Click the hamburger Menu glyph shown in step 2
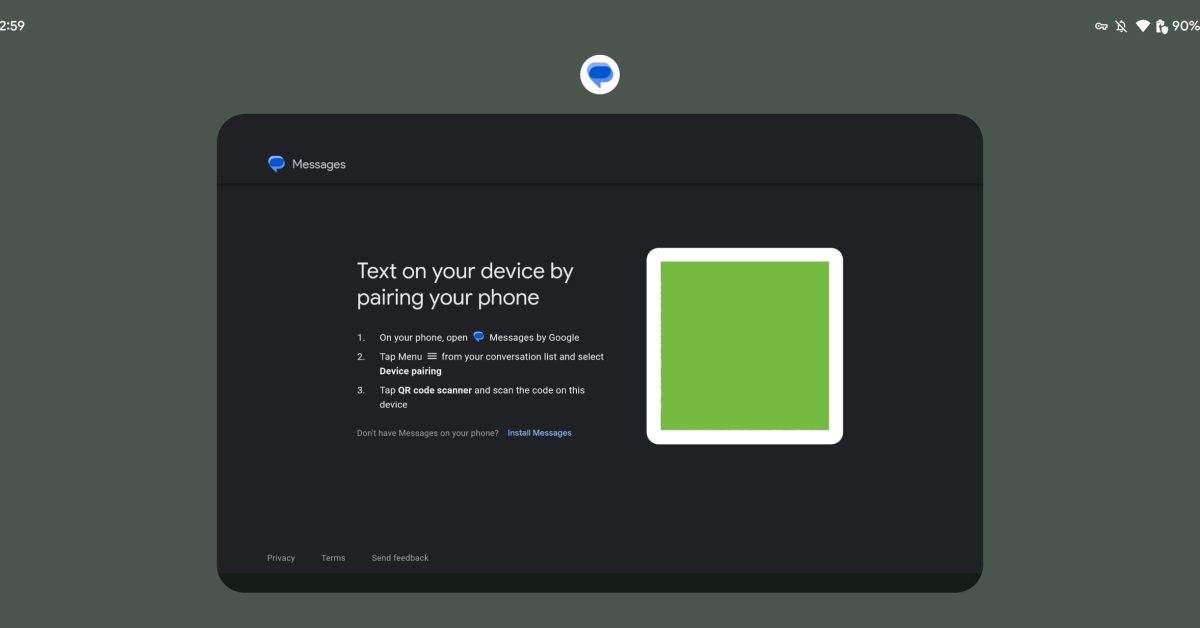The height and width of the screenshot is (628, 1200). (x=431, y=356)
